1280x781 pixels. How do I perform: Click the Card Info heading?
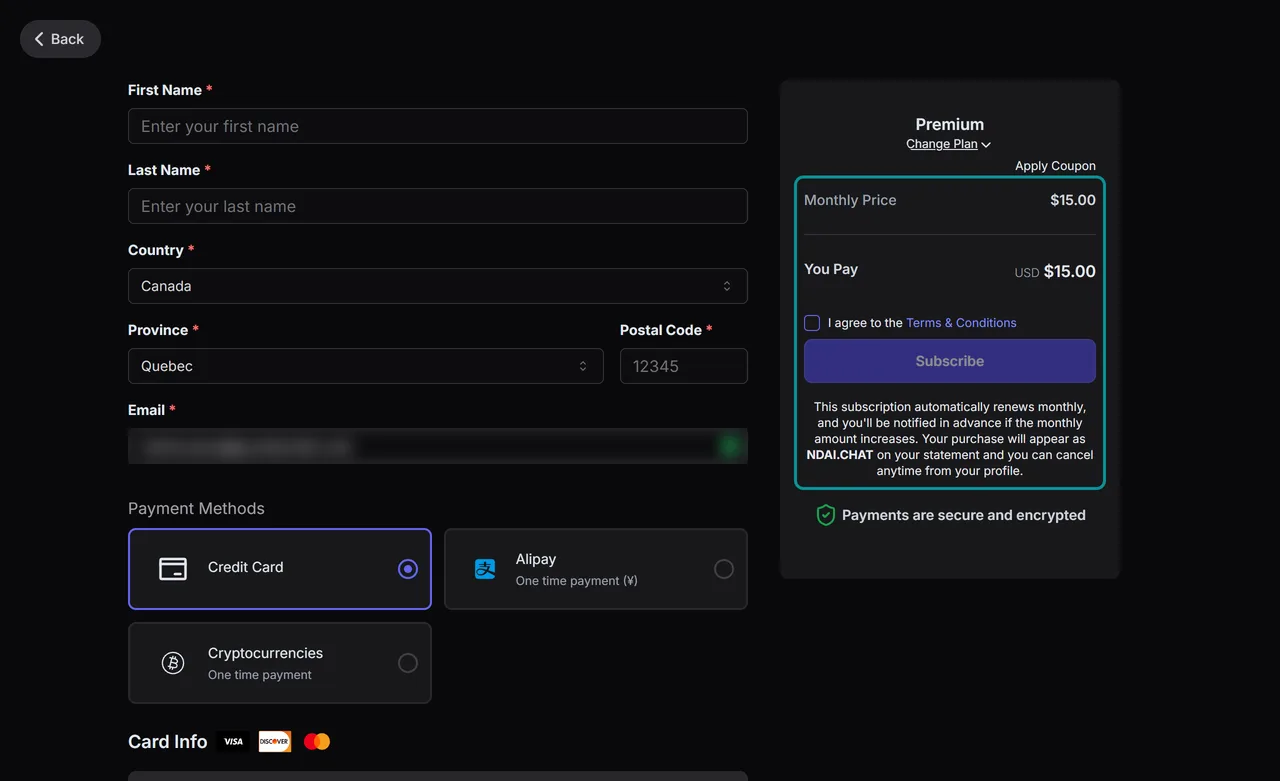(167, 741)
